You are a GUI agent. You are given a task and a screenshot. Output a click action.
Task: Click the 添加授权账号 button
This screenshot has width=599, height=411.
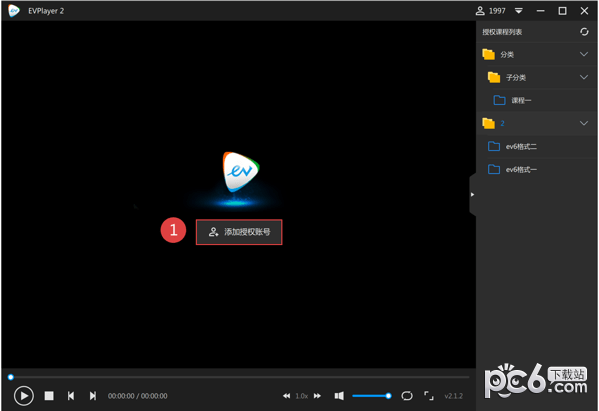[x=239, y=232]
